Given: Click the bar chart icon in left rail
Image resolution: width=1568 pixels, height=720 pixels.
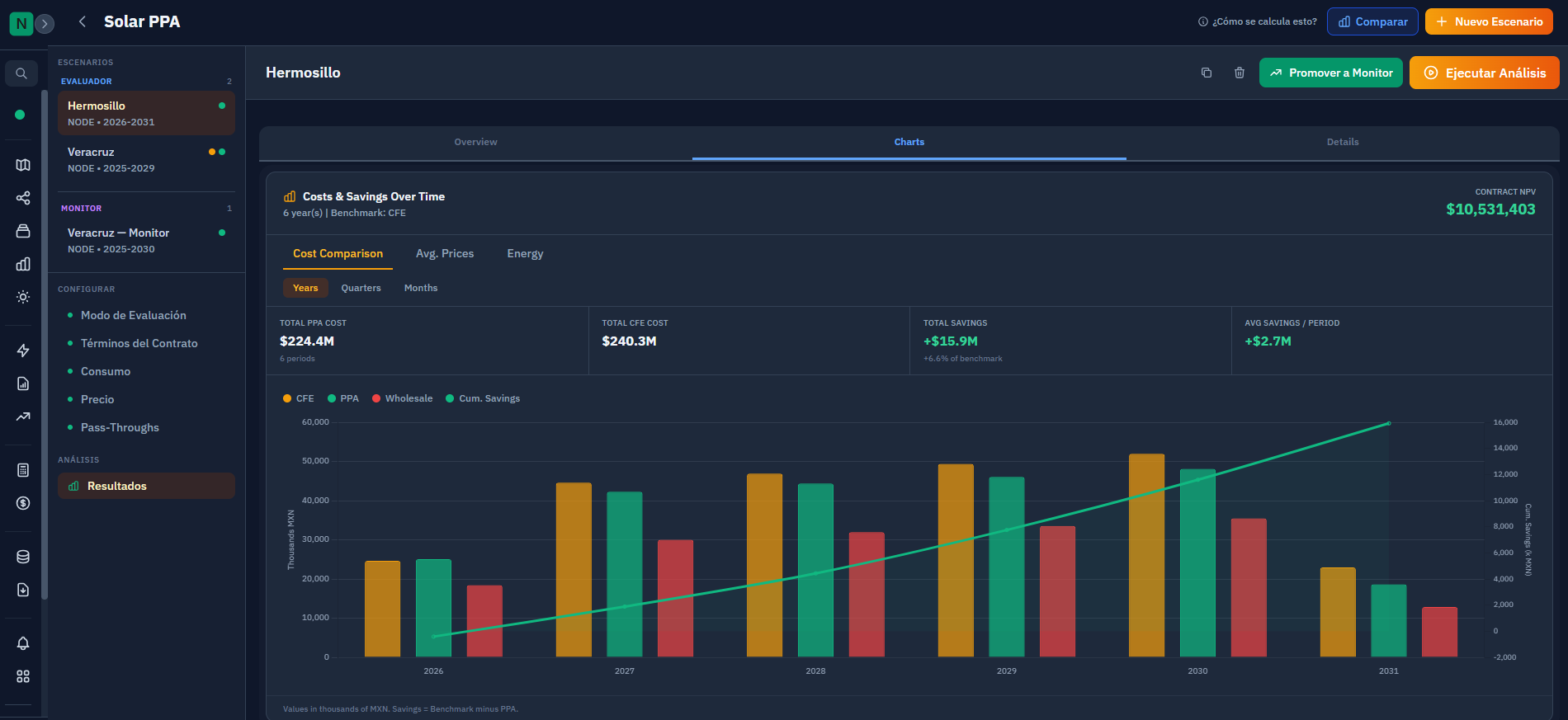Looking at the screenshot, I should coord(23,264).
